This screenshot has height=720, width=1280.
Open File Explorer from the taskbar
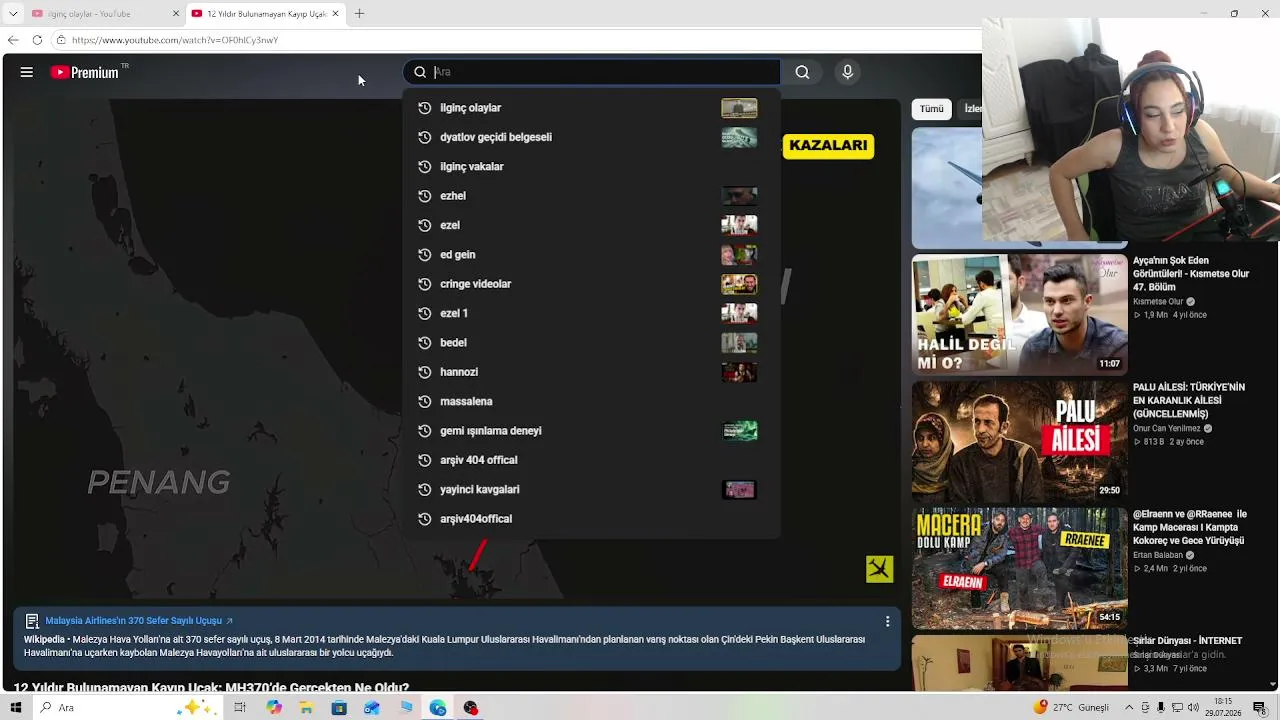306,708
